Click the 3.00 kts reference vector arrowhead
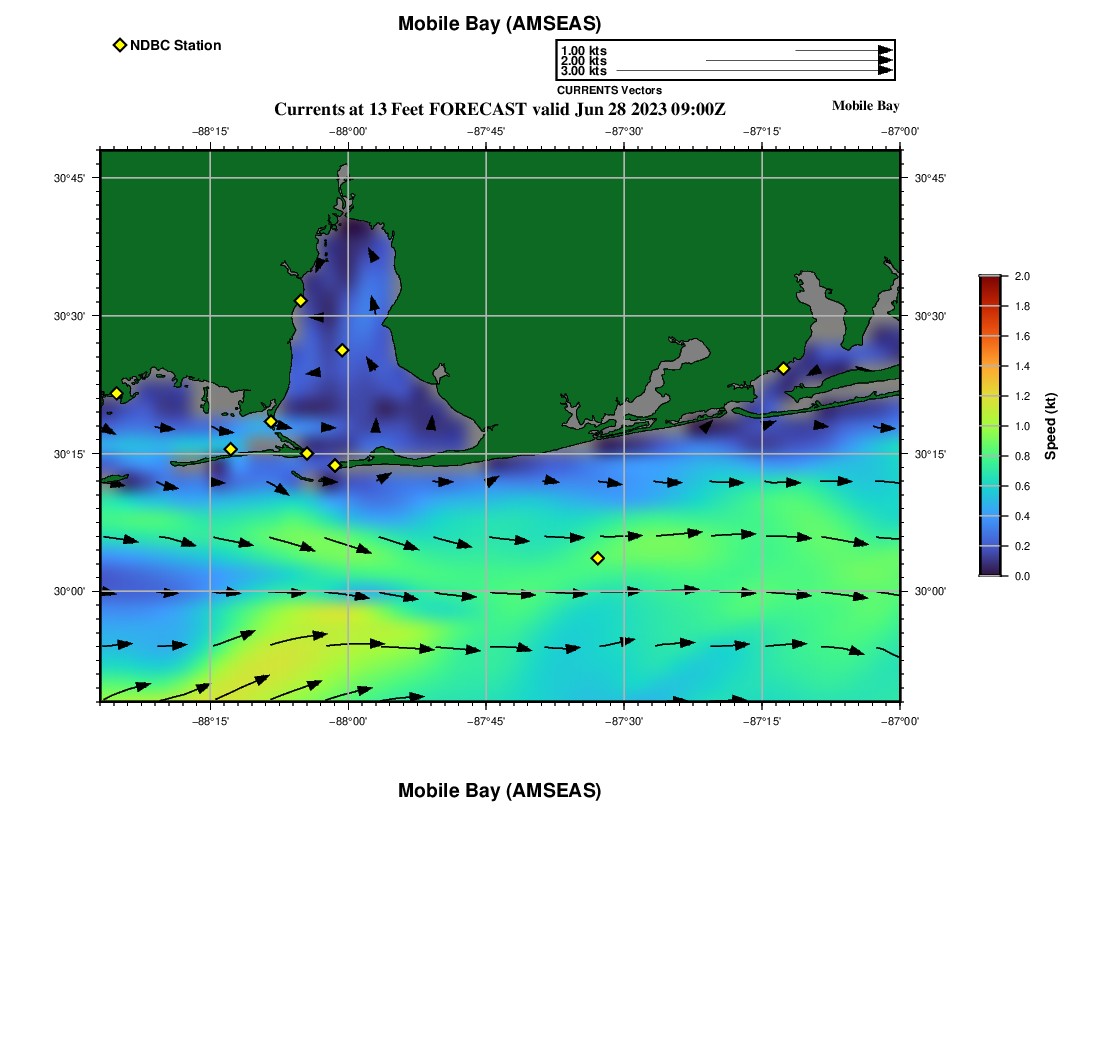Viewport: 1100px width, 1050px height. (885, 71)
